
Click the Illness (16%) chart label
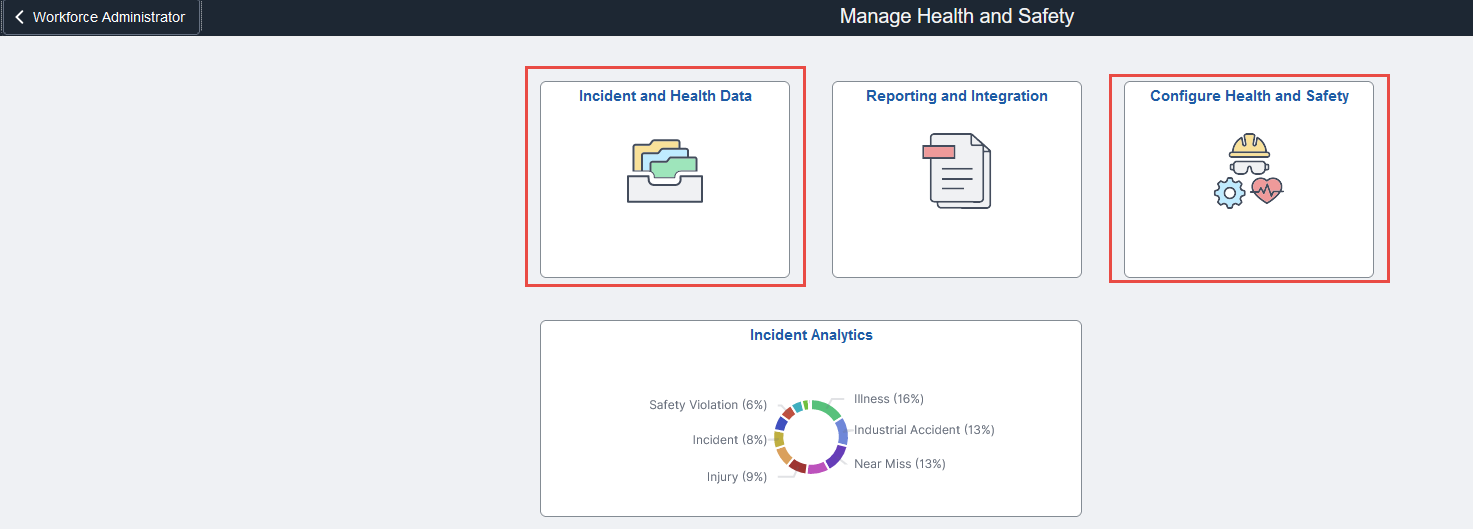point(889,399)
